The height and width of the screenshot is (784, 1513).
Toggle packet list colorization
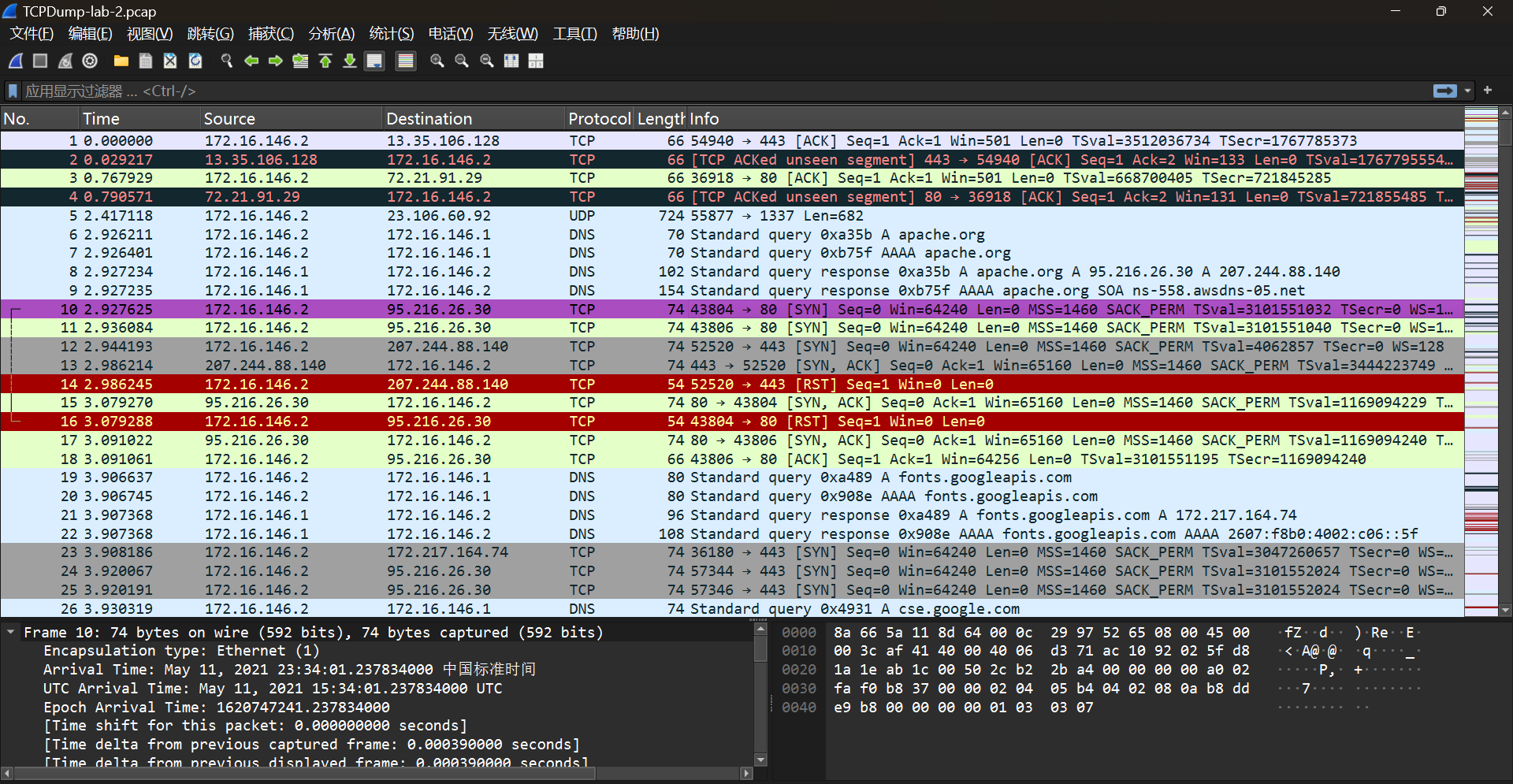(x=406, y=61)
